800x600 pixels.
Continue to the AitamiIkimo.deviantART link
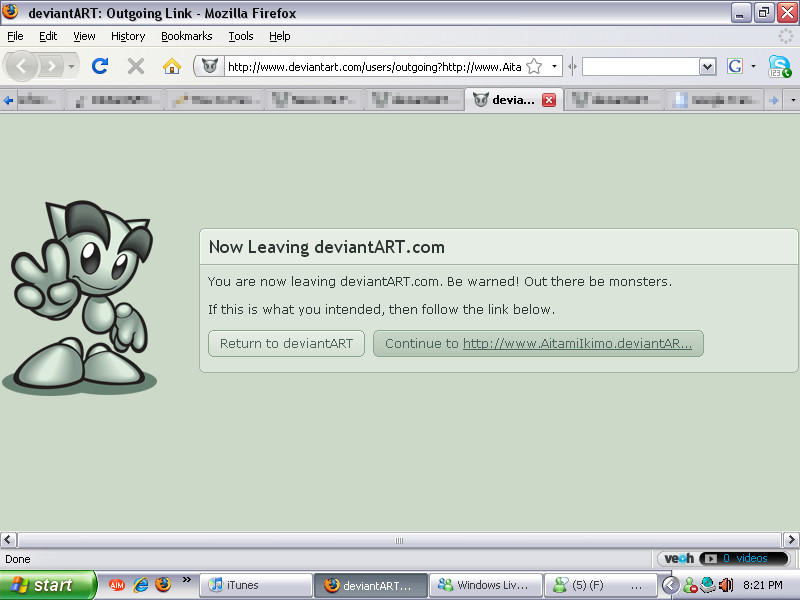pos(538,343)
